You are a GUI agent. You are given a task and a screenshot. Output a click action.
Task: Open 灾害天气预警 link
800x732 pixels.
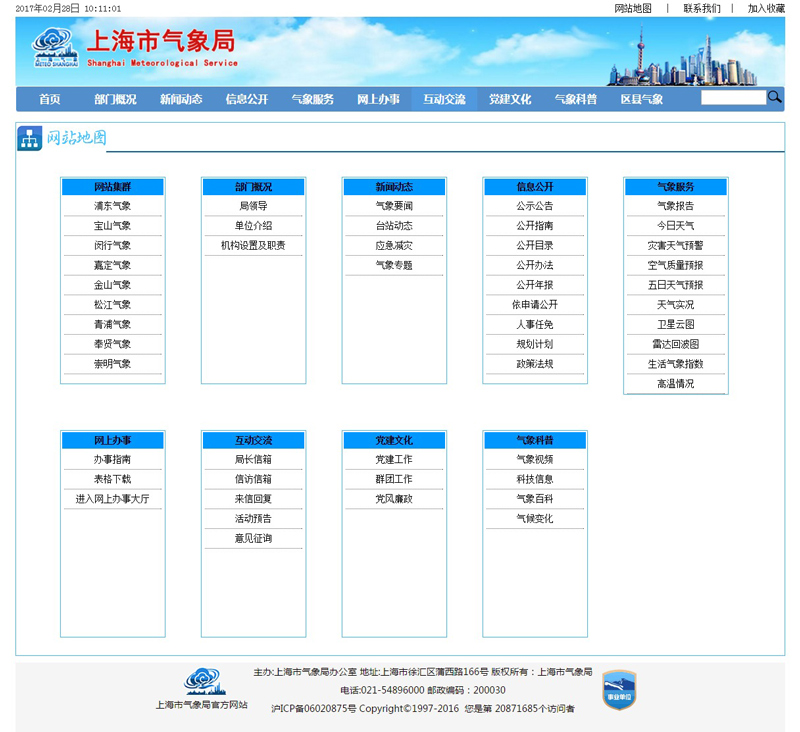676,245
